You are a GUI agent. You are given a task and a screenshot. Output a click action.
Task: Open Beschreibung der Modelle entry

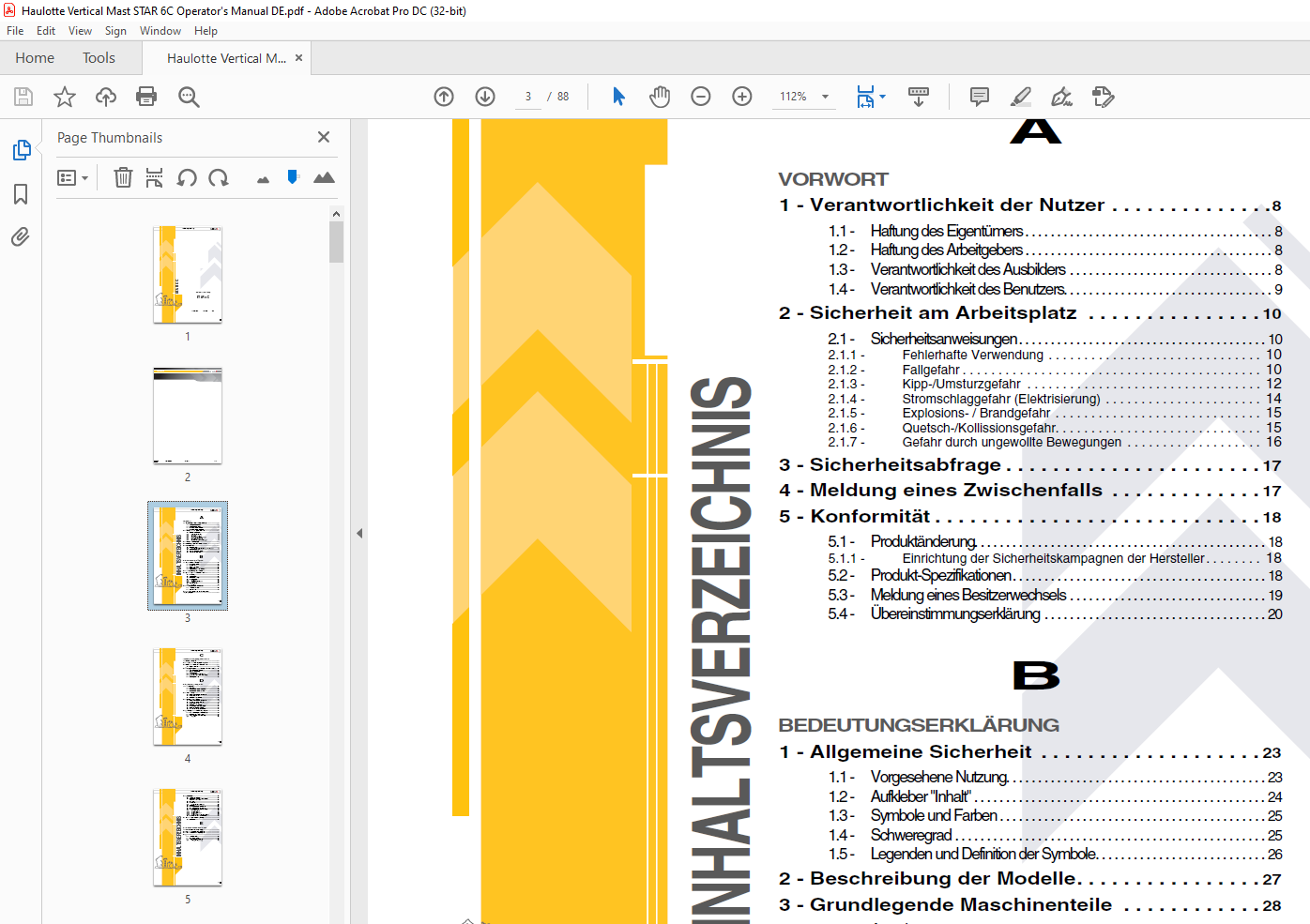pos(1030,879)
